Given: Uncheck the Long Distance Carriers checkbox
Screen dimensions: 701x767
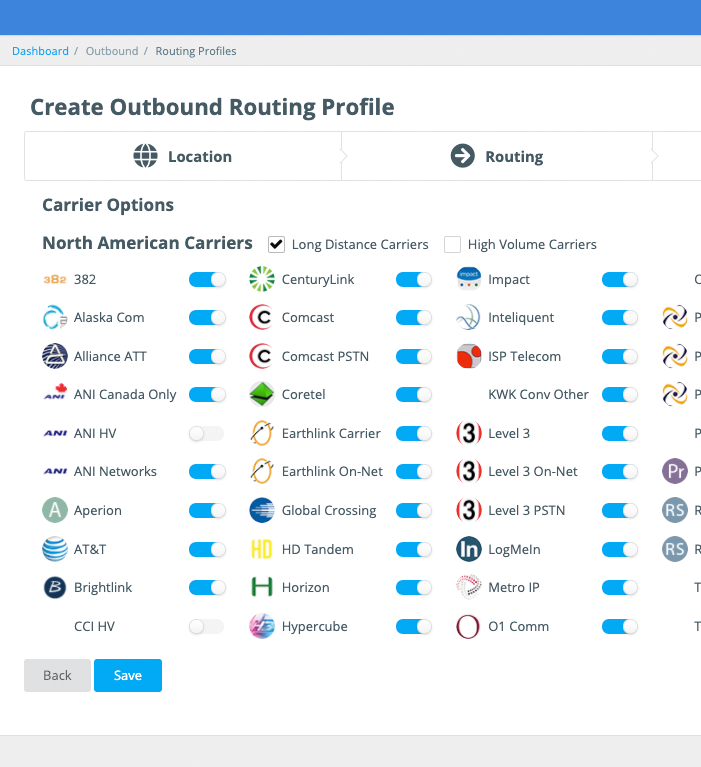Looking at the screenshot, I should click(276, 244).
